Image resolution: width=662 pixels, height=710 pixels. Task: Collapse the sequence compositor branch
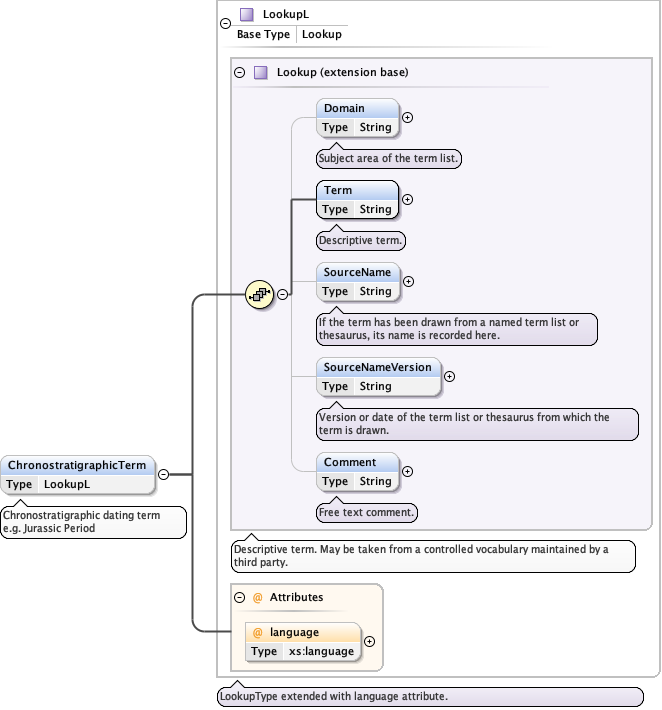tap(283, 294)
